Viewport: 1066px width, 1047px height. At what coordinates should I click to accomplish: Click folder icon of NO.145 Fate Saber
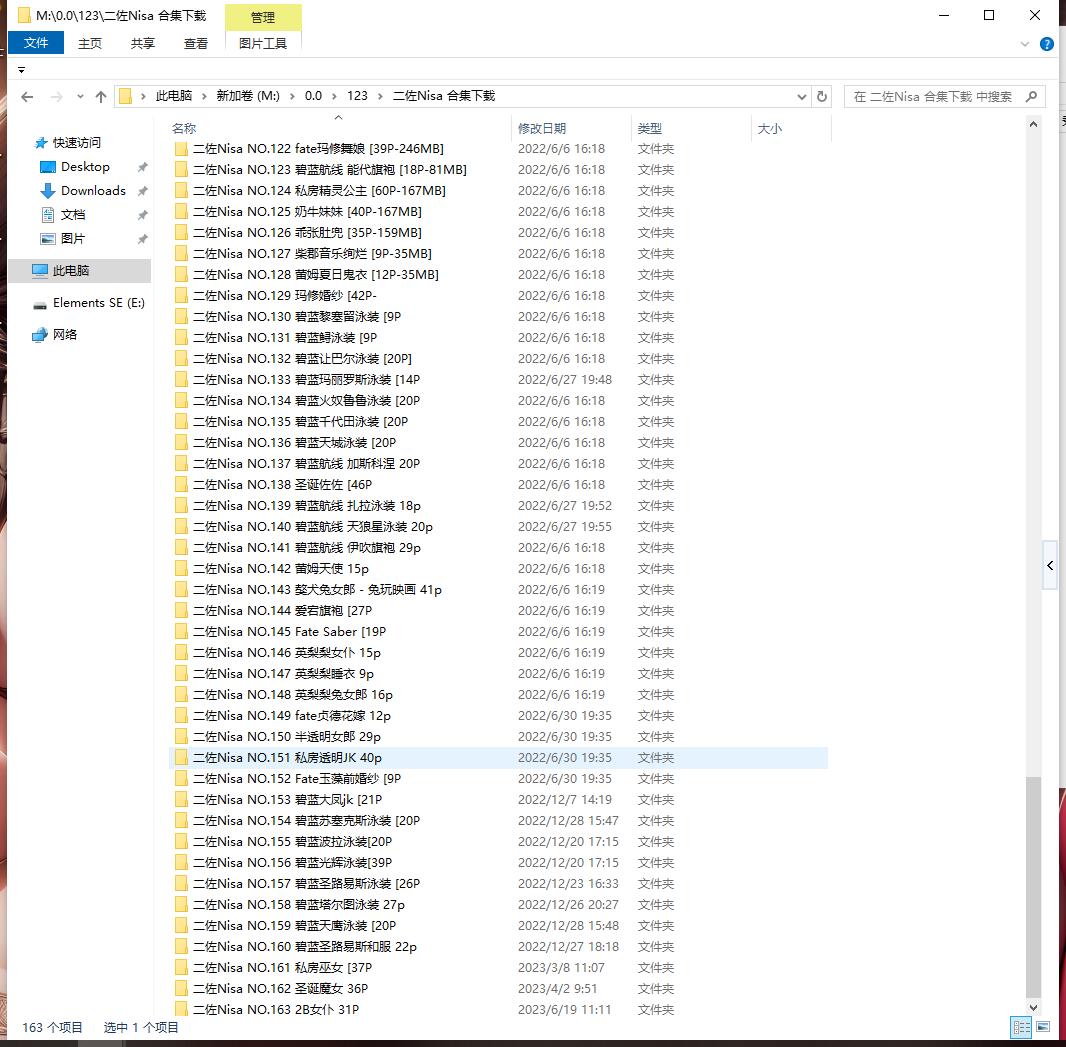click(x=182, y=632)
